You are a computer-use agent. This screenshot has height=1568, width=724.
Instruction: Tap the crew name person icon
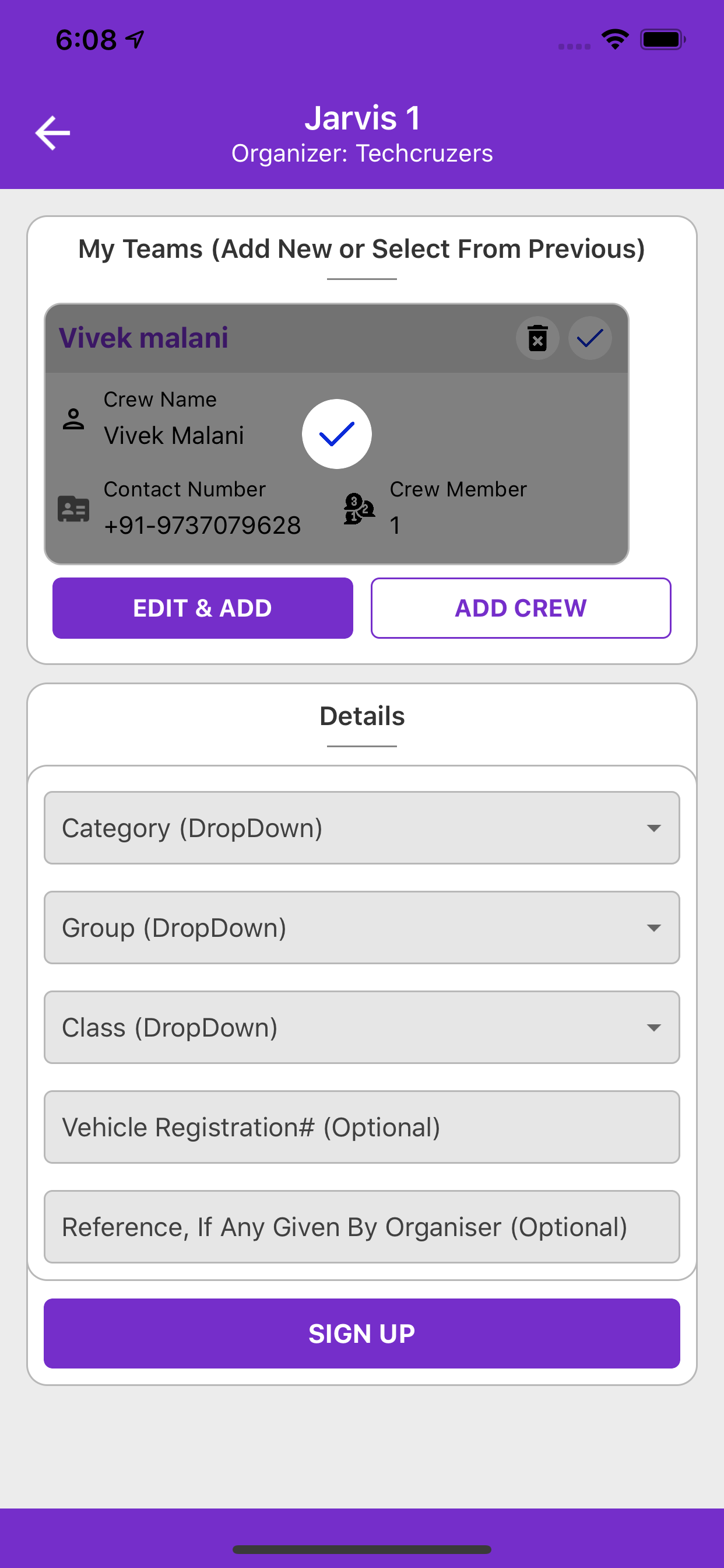click(x=73, y=419)
